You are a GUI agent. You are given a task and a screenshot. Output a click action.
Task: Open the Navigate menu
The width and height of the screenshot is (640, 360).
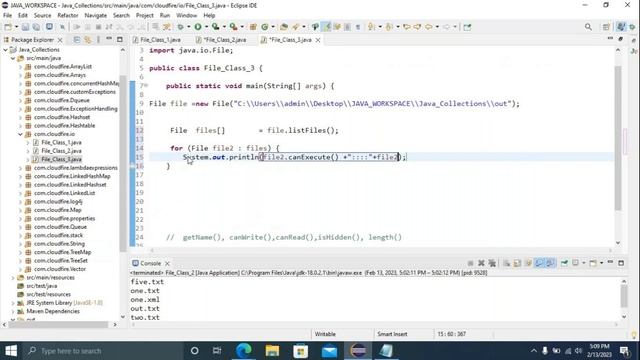(96, 15)
